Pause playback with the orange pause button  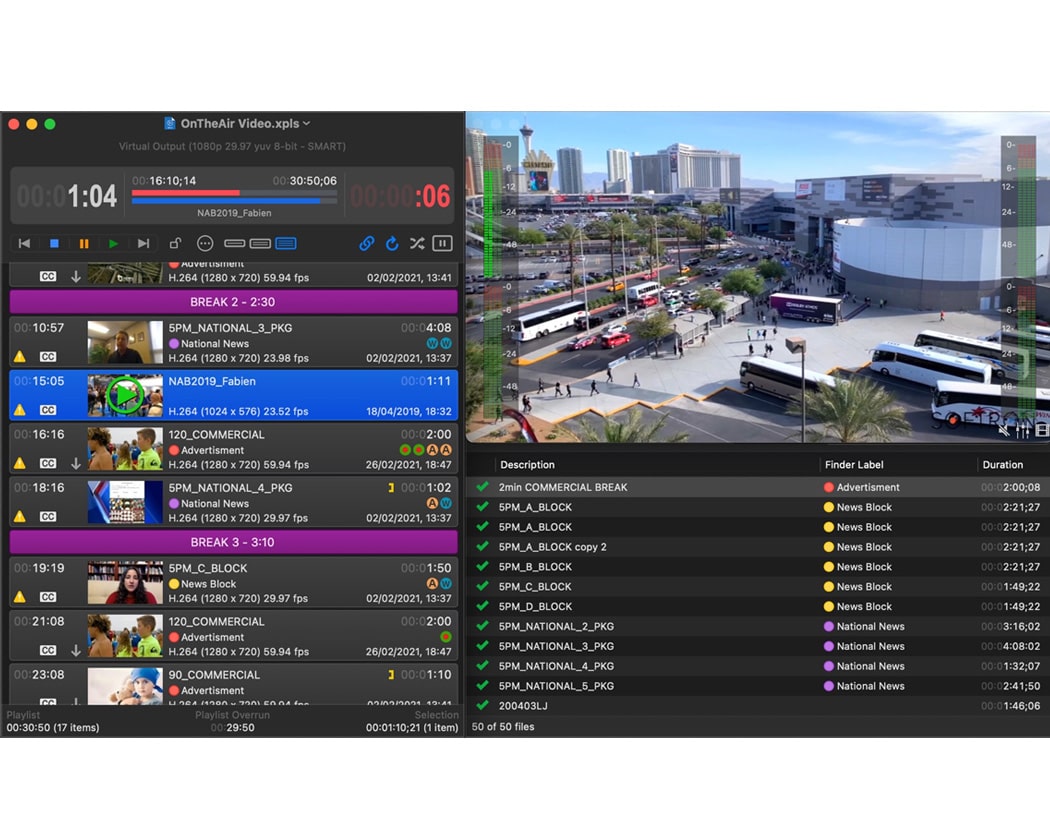coord(84,244)
